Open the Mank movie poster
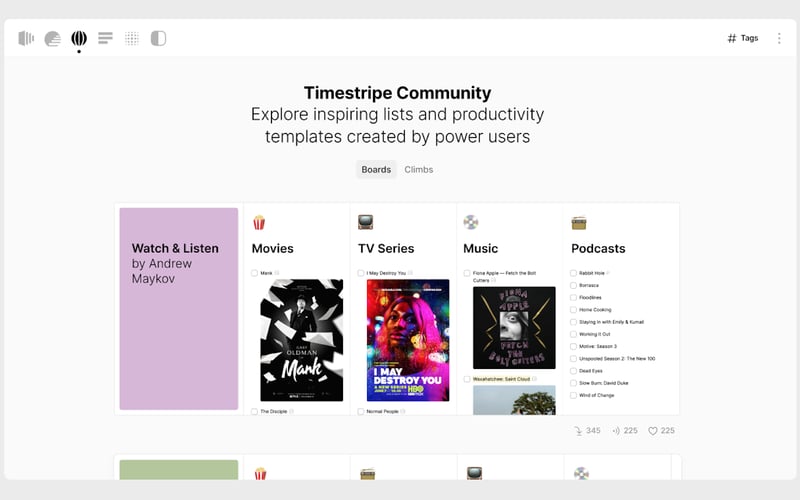The image size is (800, 500). [302, 340]
